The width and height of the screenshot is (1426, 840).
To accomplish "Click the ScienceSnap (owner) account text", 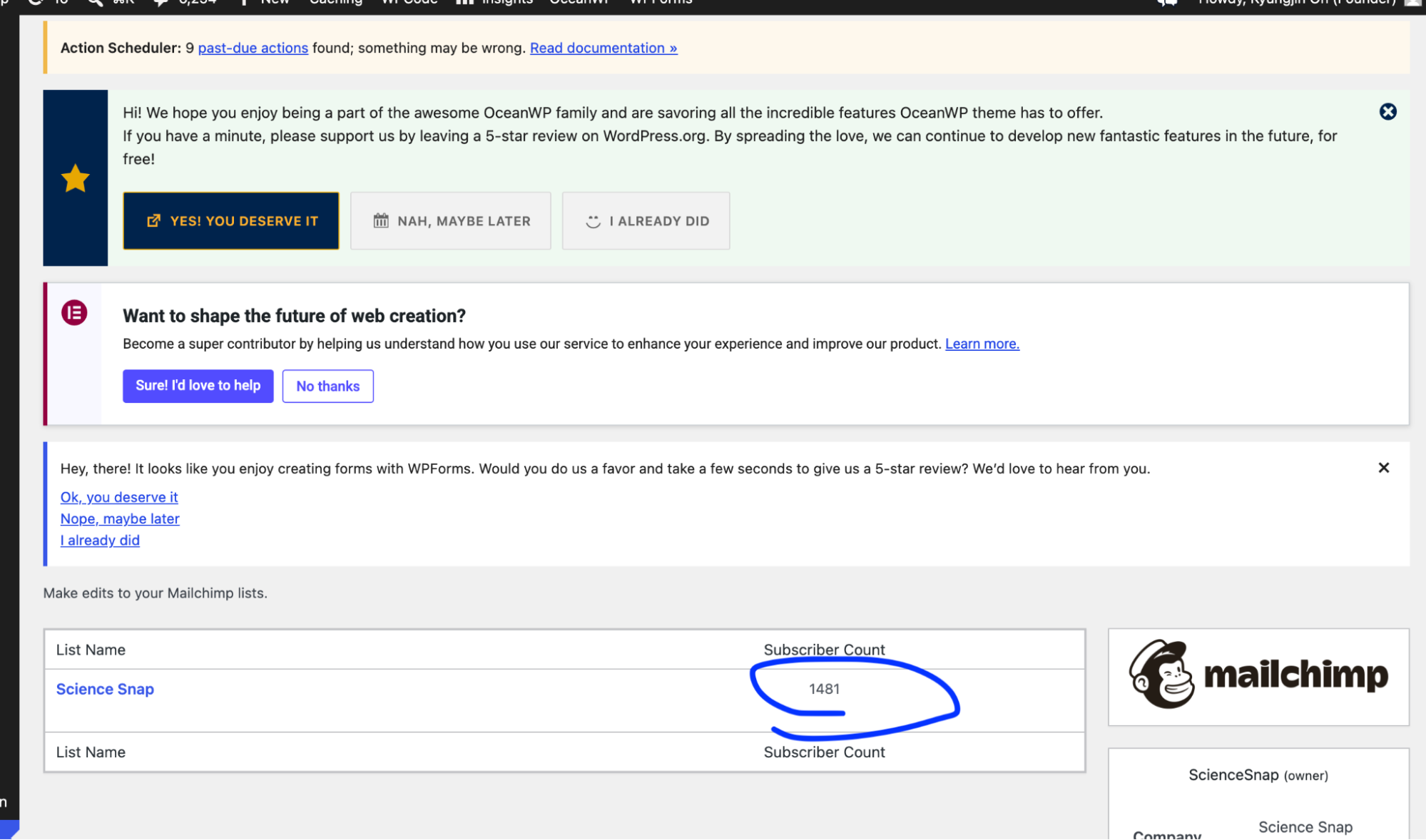I will tap(1258, 775).
